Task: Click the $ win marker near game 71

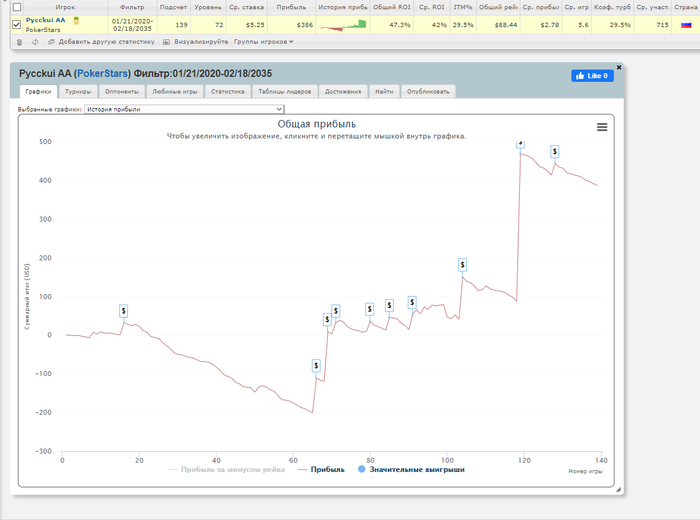Action: 336,311
